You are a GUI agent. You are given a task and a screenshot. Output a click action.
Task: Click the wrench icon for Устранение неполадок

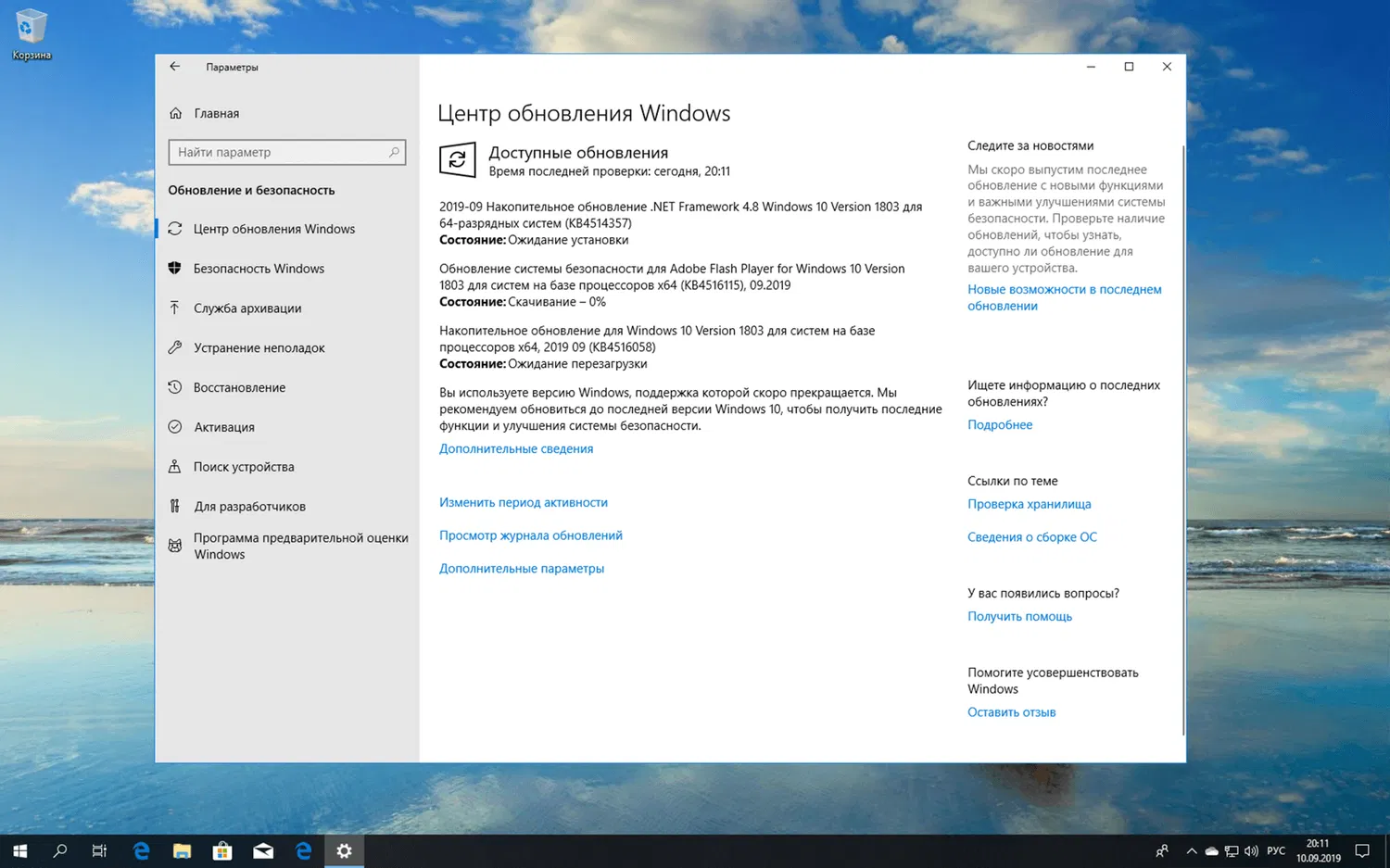(174, 347)
